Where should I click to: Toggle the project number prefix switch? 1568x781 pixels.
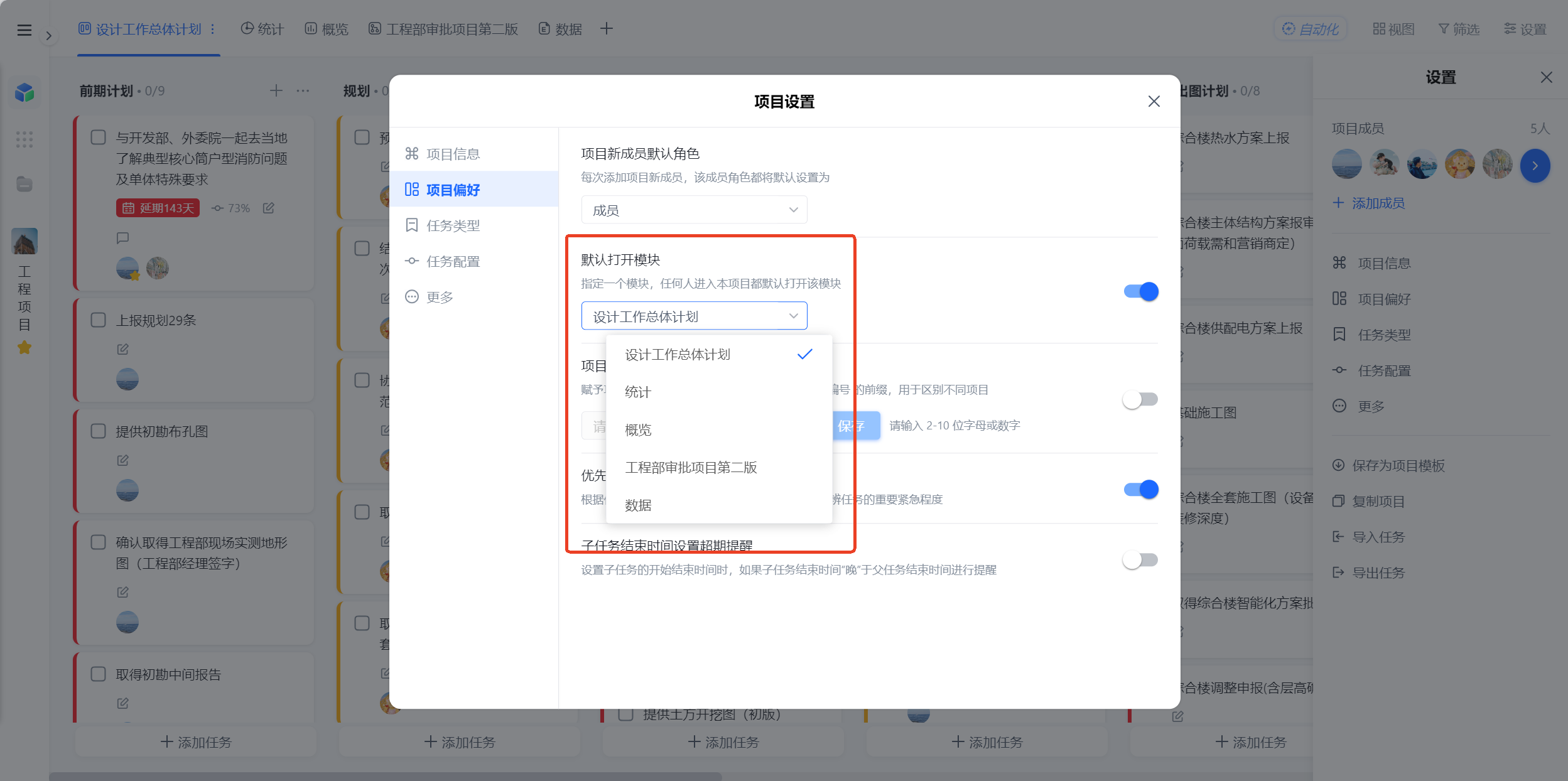pos(1141,399)
